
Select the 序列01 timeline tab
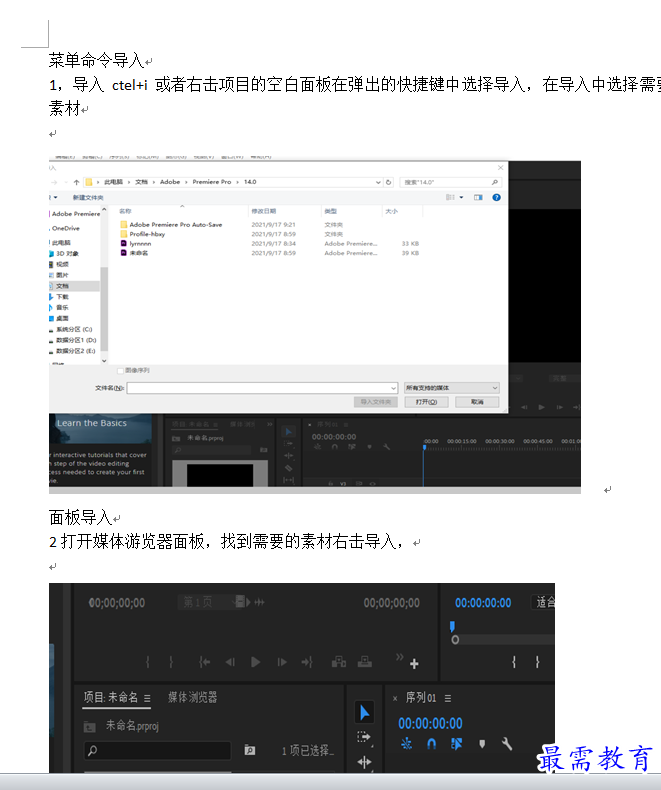click(x=421, y=698)
